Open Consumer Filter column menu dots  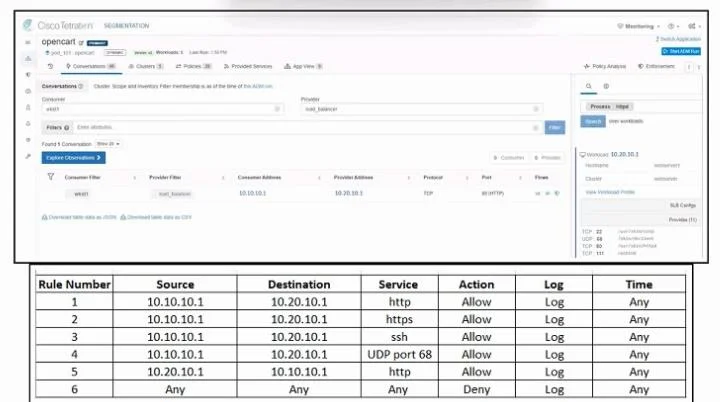pos(135,177)
